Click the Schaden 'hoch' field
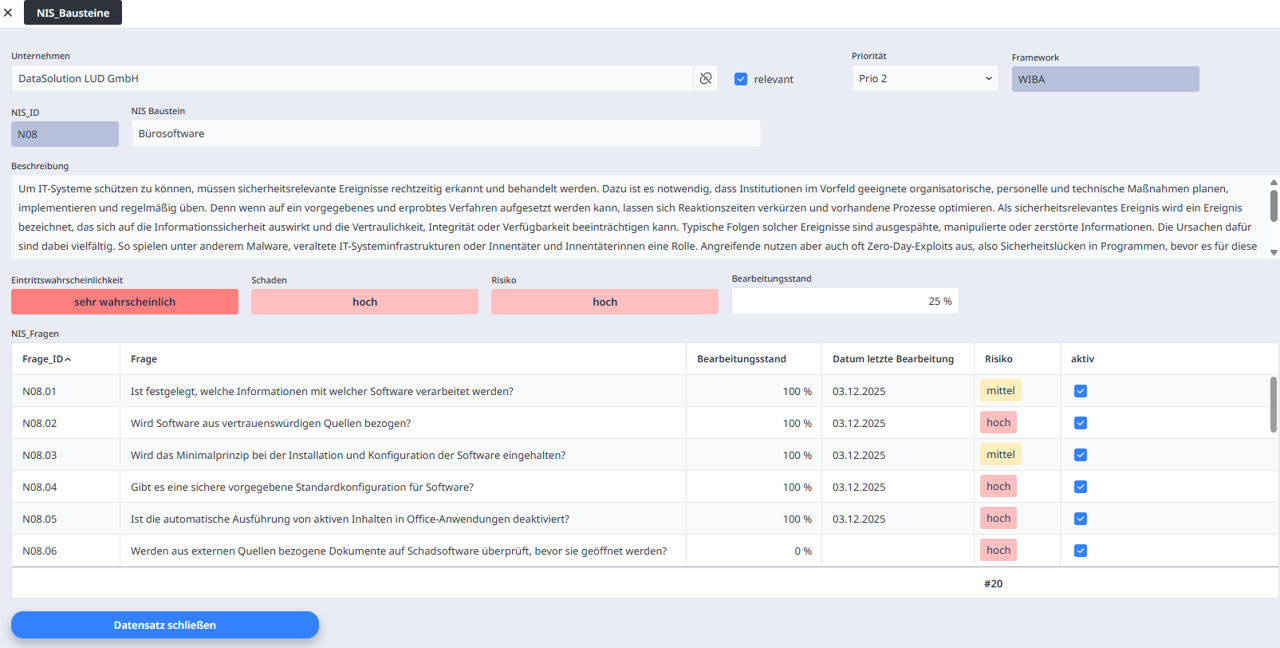 (x=365, y=302)
